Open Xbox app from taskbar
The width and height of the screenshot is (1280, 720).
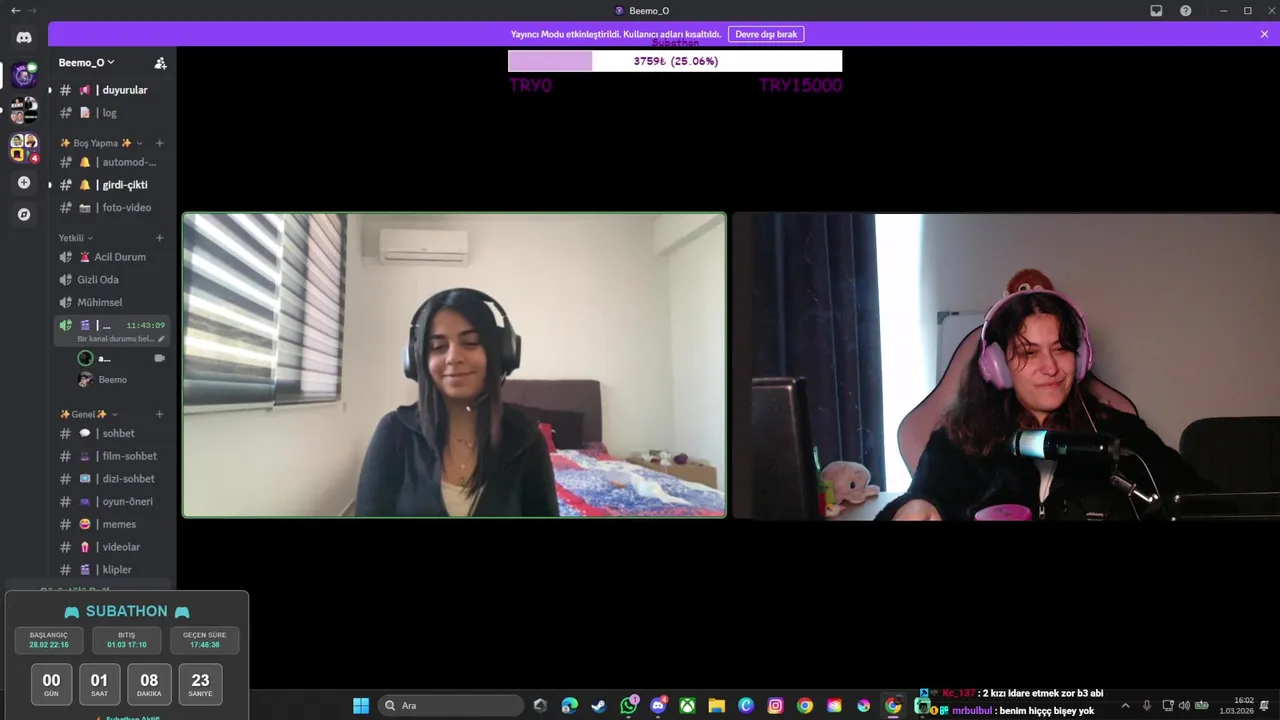tap(687, 706)
